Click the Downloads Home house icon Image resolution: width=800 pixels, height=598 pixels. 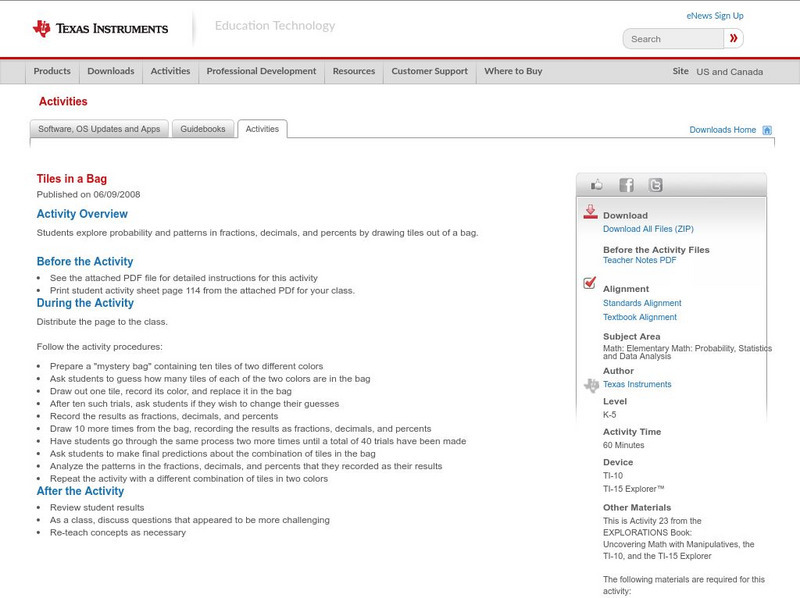[767, 130]
